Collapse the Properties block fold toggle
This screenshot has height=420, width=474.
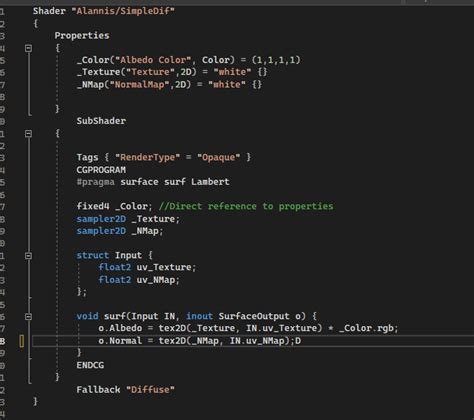point(29,49)
